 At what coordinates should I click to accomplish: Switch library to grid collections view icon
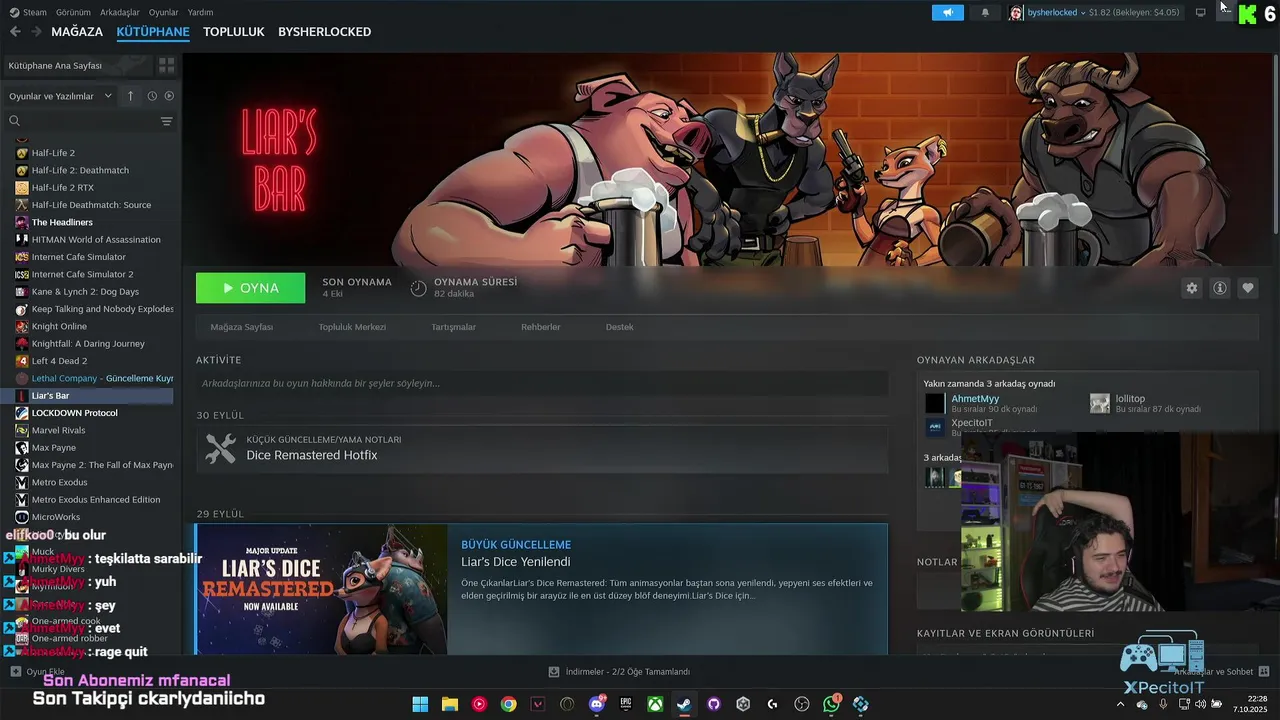[x=166, y=65]
